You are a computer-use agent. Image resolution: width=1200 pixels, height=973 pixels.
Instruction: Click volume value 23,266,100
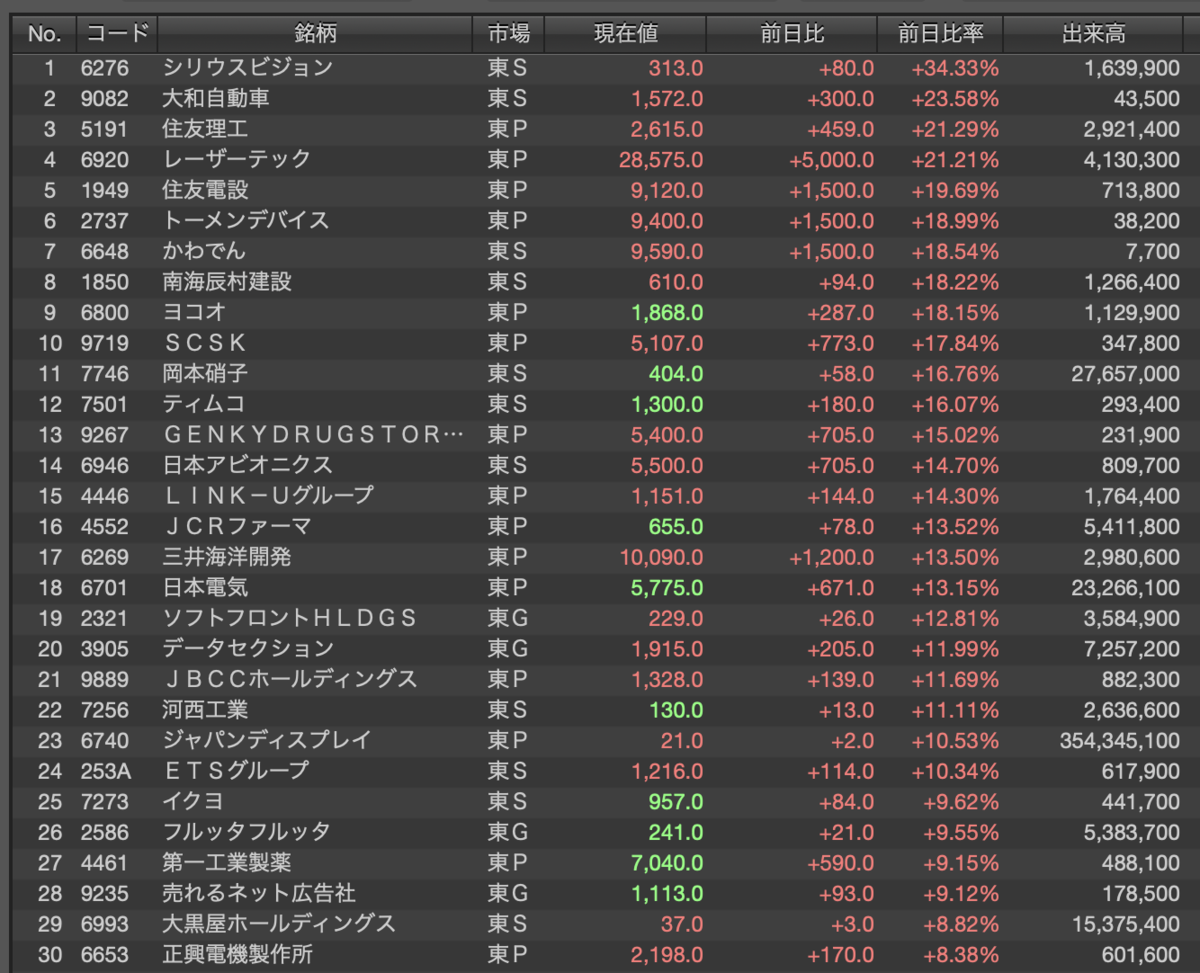click(1124, 587)
